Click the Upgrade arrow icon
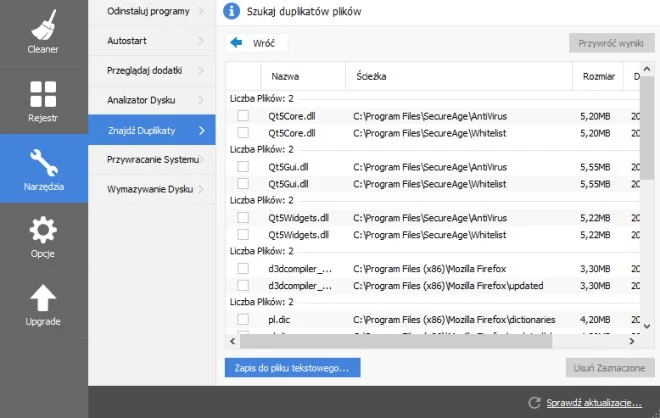 click(43, 298)
